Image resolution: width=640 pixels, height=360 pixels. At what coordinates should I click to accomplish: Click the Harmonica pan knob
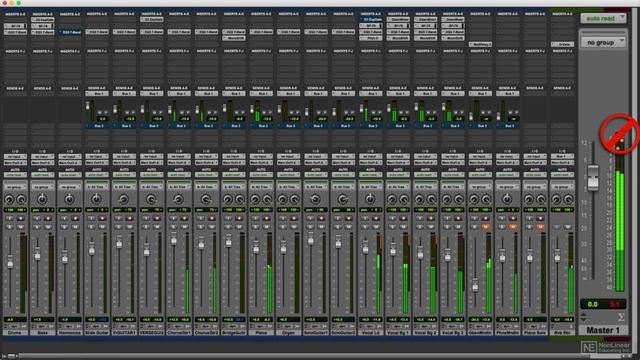point(69,199)
